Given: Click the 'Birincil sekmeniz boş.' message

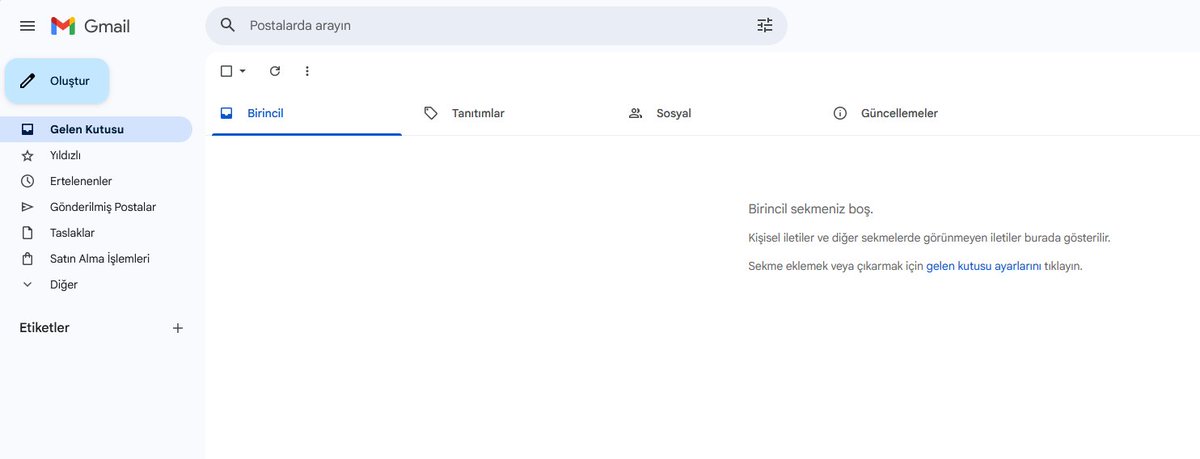Looking at the screenshot, I should click(x=811, y=209).
